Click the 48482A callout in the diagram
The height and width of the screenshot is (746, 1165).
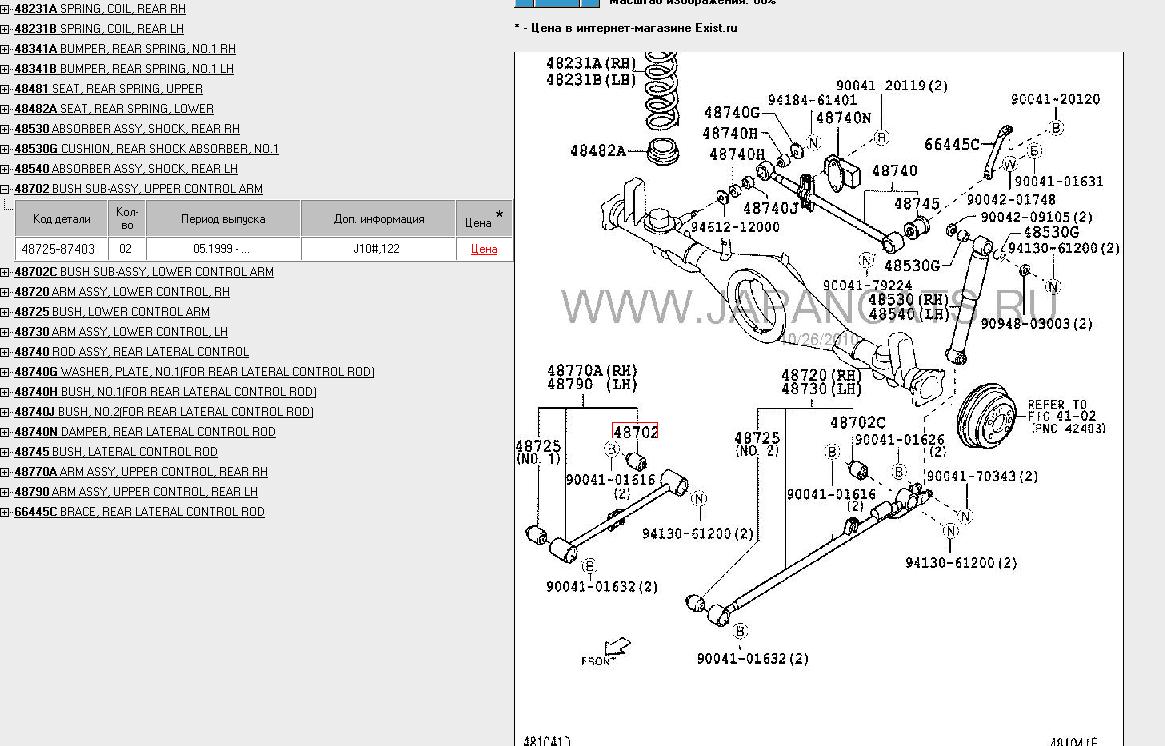tap(597, 151)
